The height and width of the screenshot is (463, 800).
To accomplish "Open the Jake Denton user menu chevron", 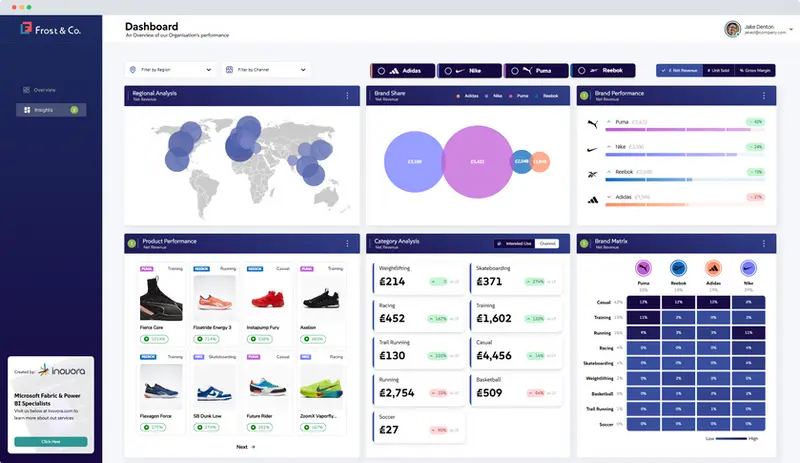I will 791,29.
